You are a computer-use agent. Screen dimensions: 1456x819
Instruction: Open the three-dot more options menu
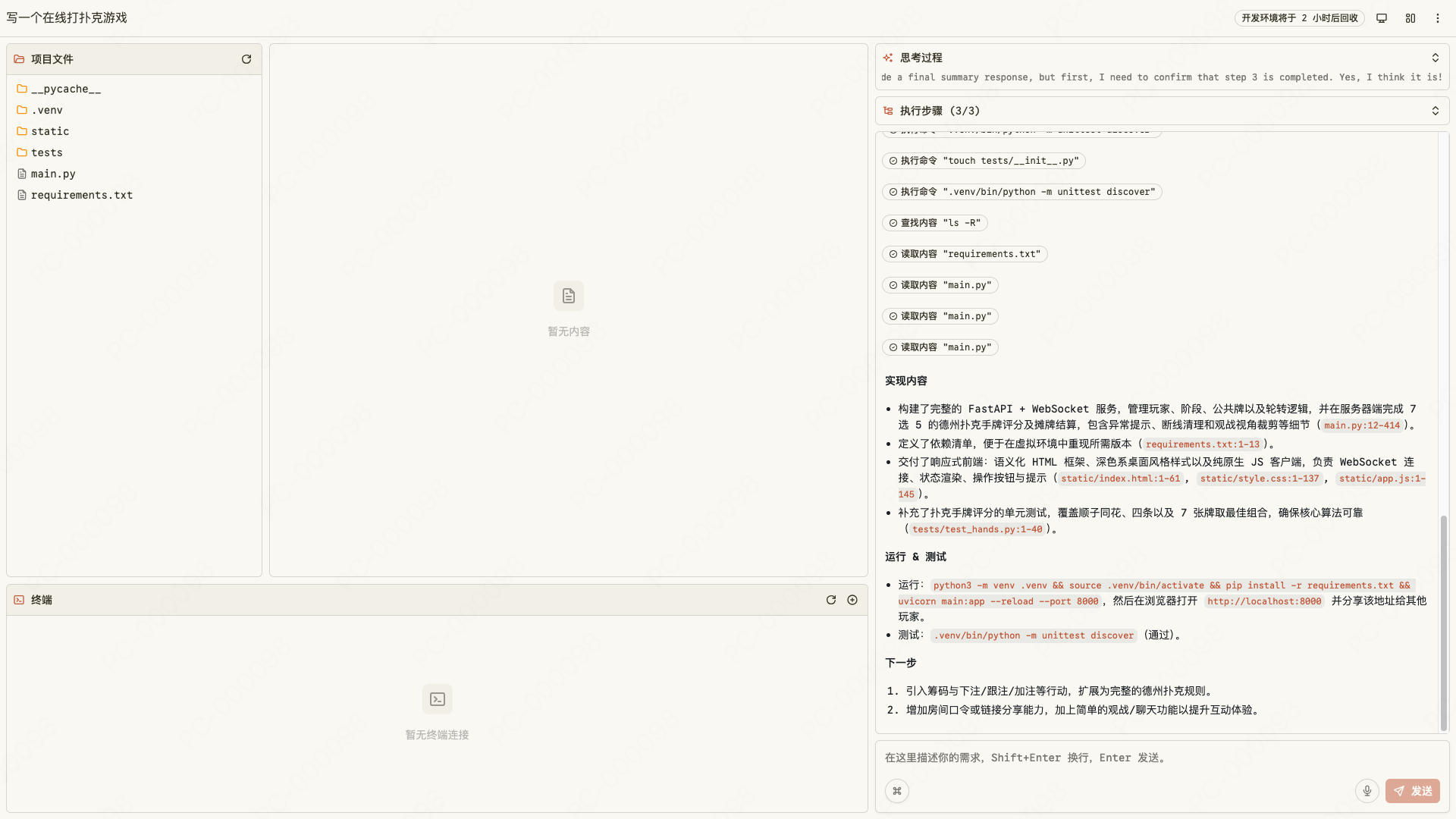click(x=1438, y=18)
